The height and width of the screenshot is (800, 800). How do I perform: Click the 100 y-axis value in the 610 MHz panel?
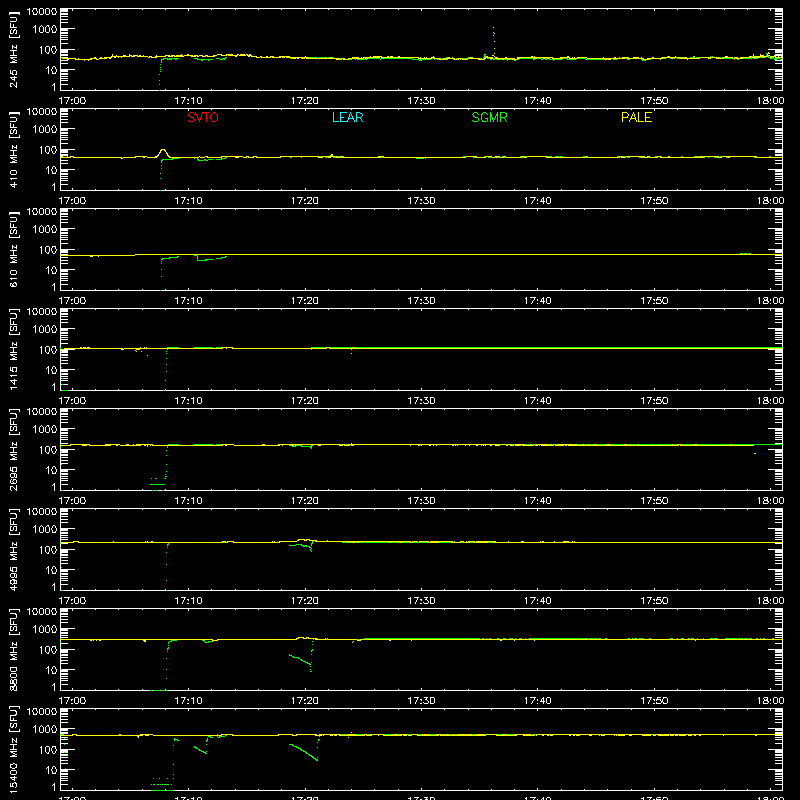click(x=48, y=249)
